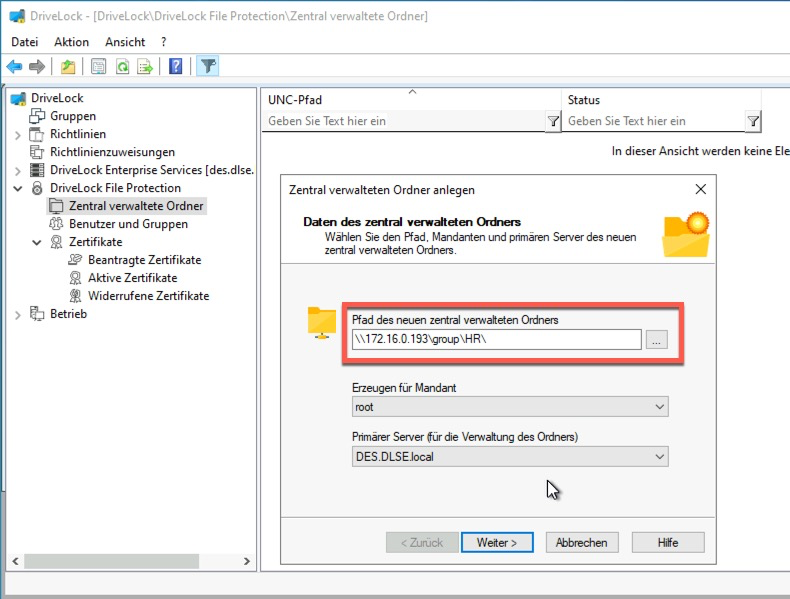The width and height of the screenshot is (790, 599).
Task: Click Weiter to continue the wizard
Action: click(497, 543)
